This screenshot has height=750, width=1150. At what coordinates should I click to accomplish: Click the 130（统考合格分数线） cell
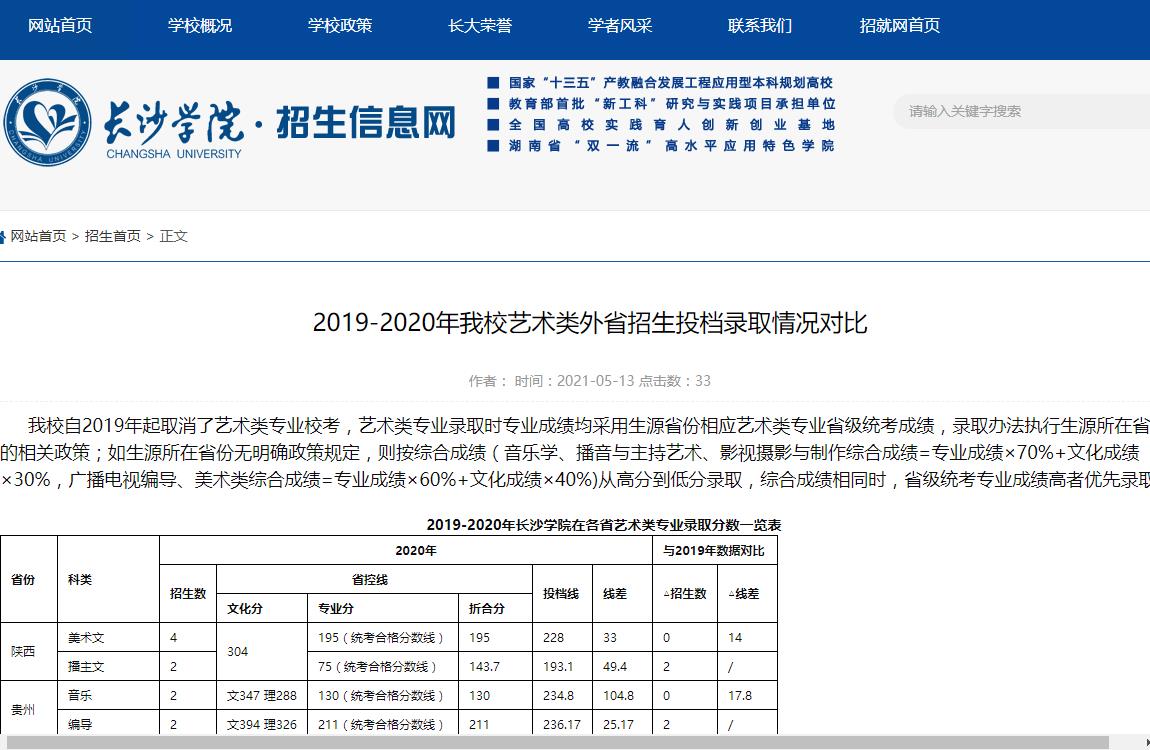383,695
